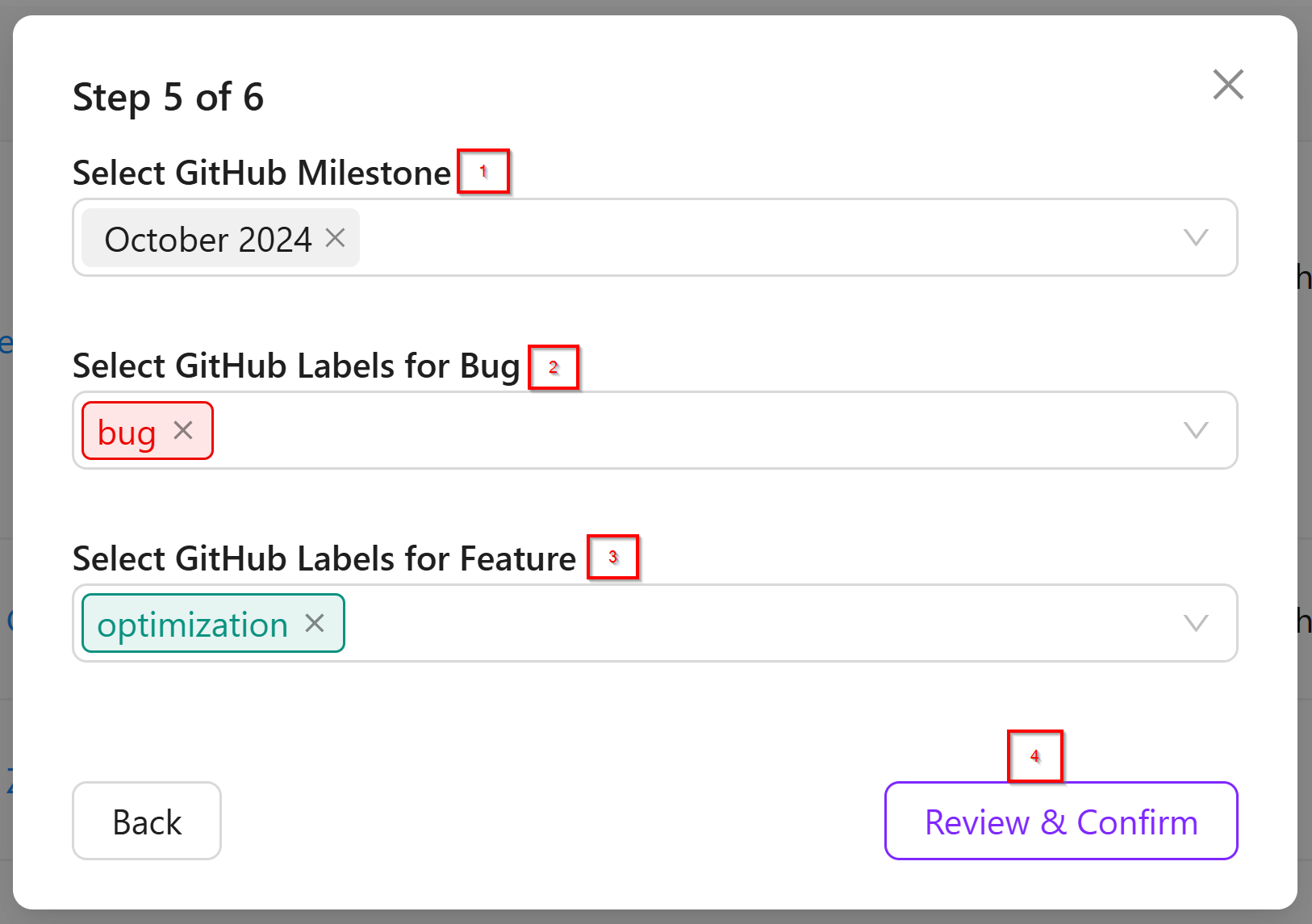Image resolution: width=1312 pixels, height=924 pixels.
Task: Click annotation marker 4 above Review button
Action: coord(1034,756)
